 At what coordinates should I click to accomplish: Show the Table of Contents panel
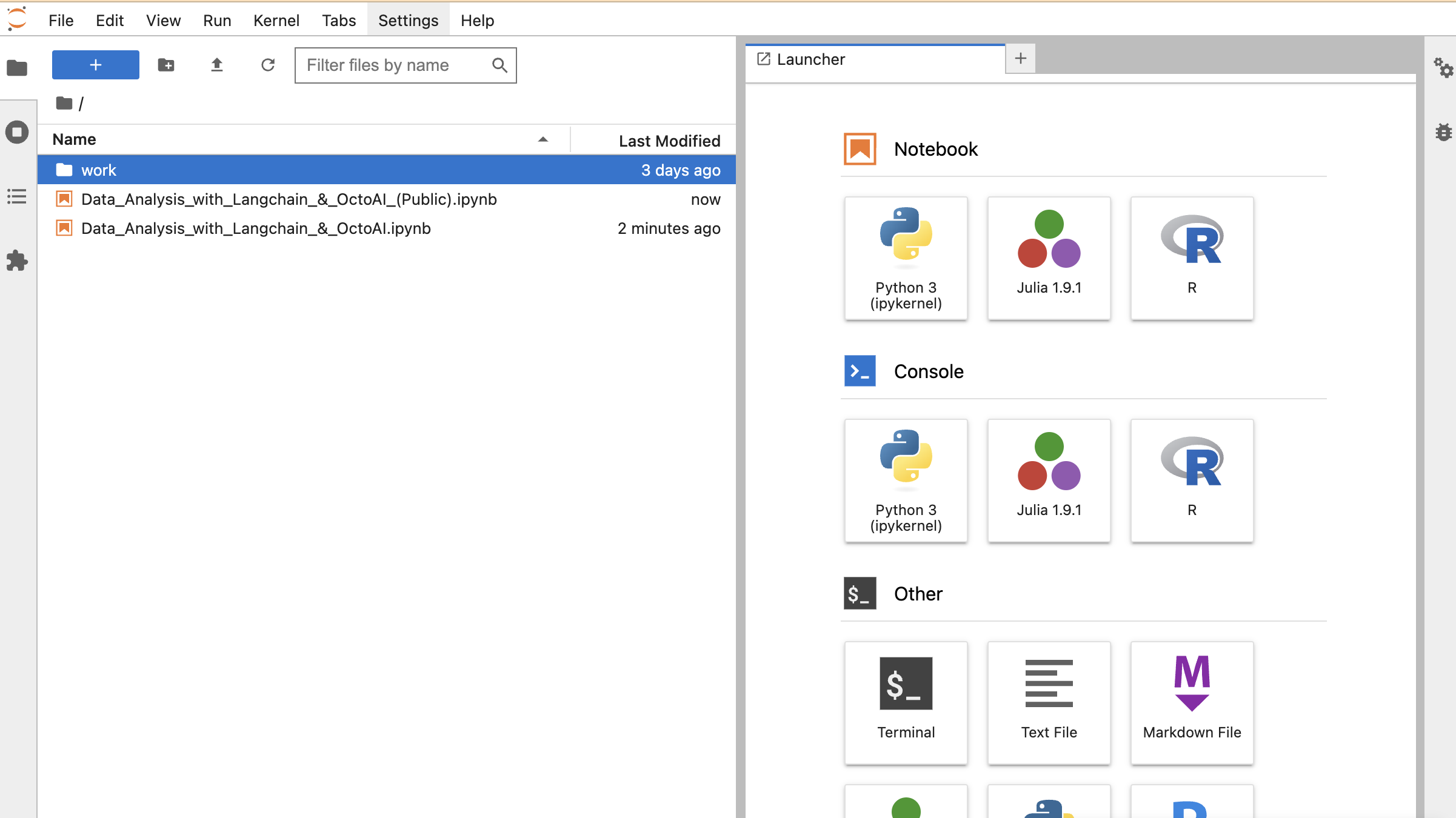[17, 196]
